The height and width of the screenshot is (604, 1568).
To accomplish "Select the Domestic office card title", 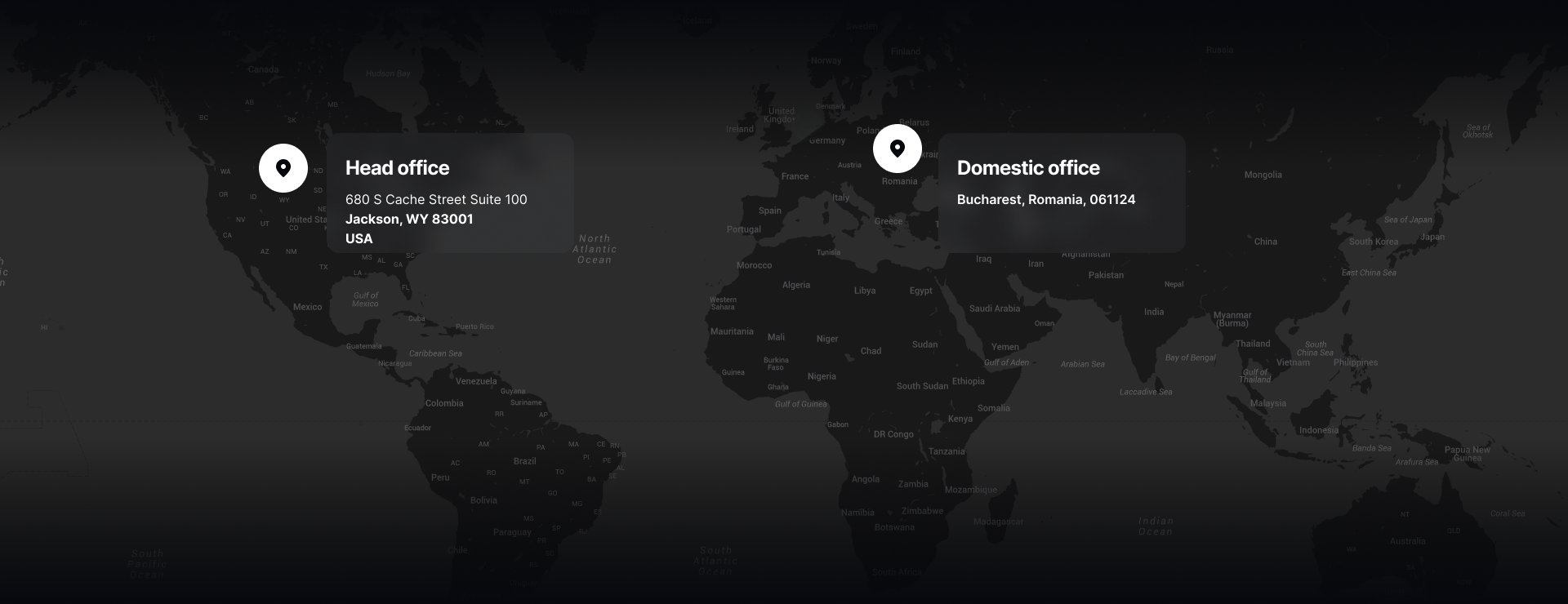I will point(1027,168).
